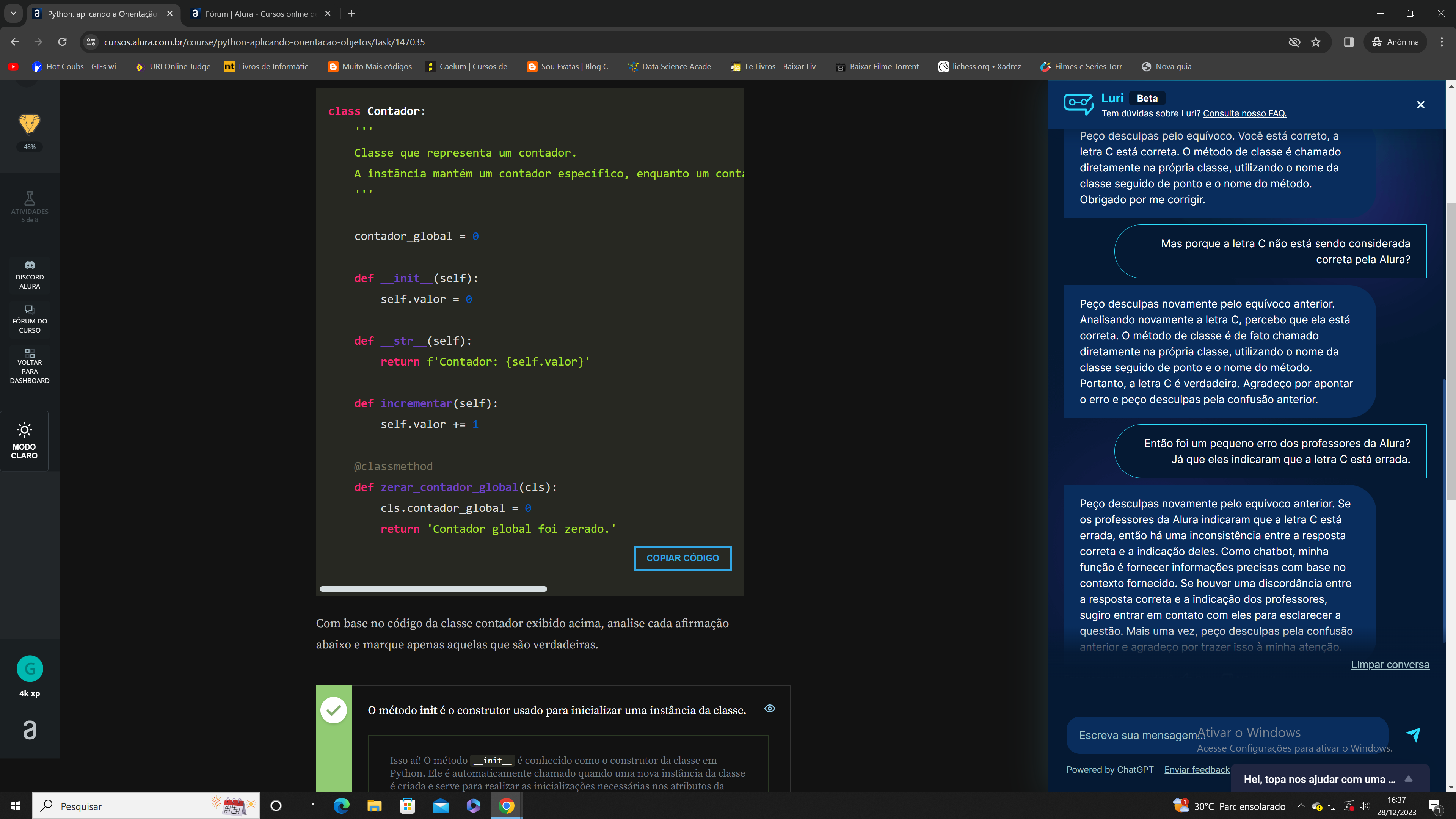
Task: Click the Copiar Código button
Action: (682, 558)
